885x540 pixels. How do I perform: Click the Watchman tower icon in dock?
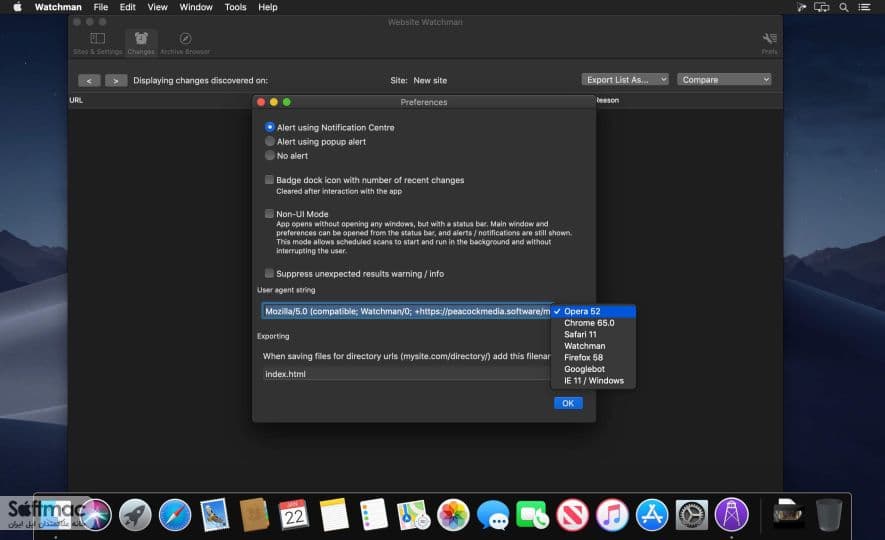click(x=731, y=515)
